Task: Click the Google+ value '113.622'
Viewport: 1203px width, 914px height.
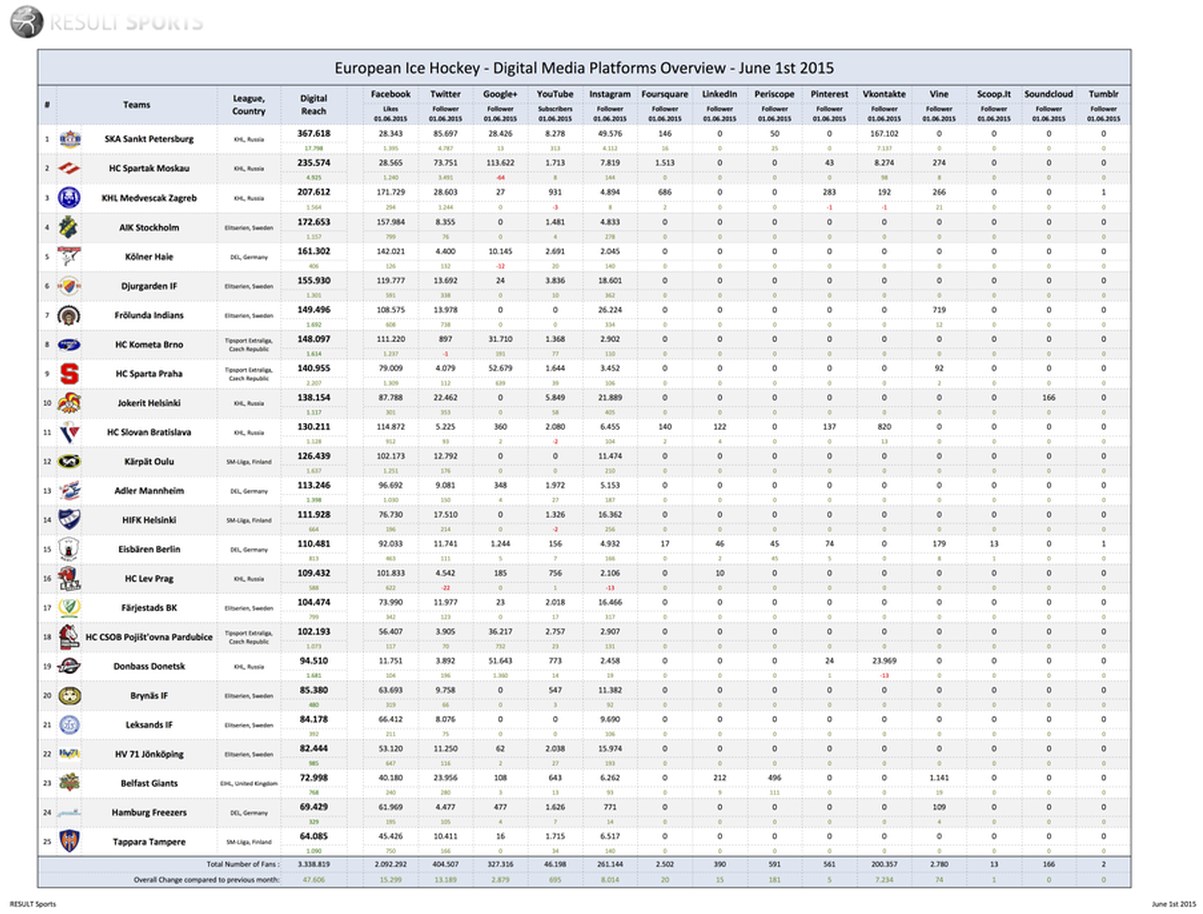Action: pos(499,163)
